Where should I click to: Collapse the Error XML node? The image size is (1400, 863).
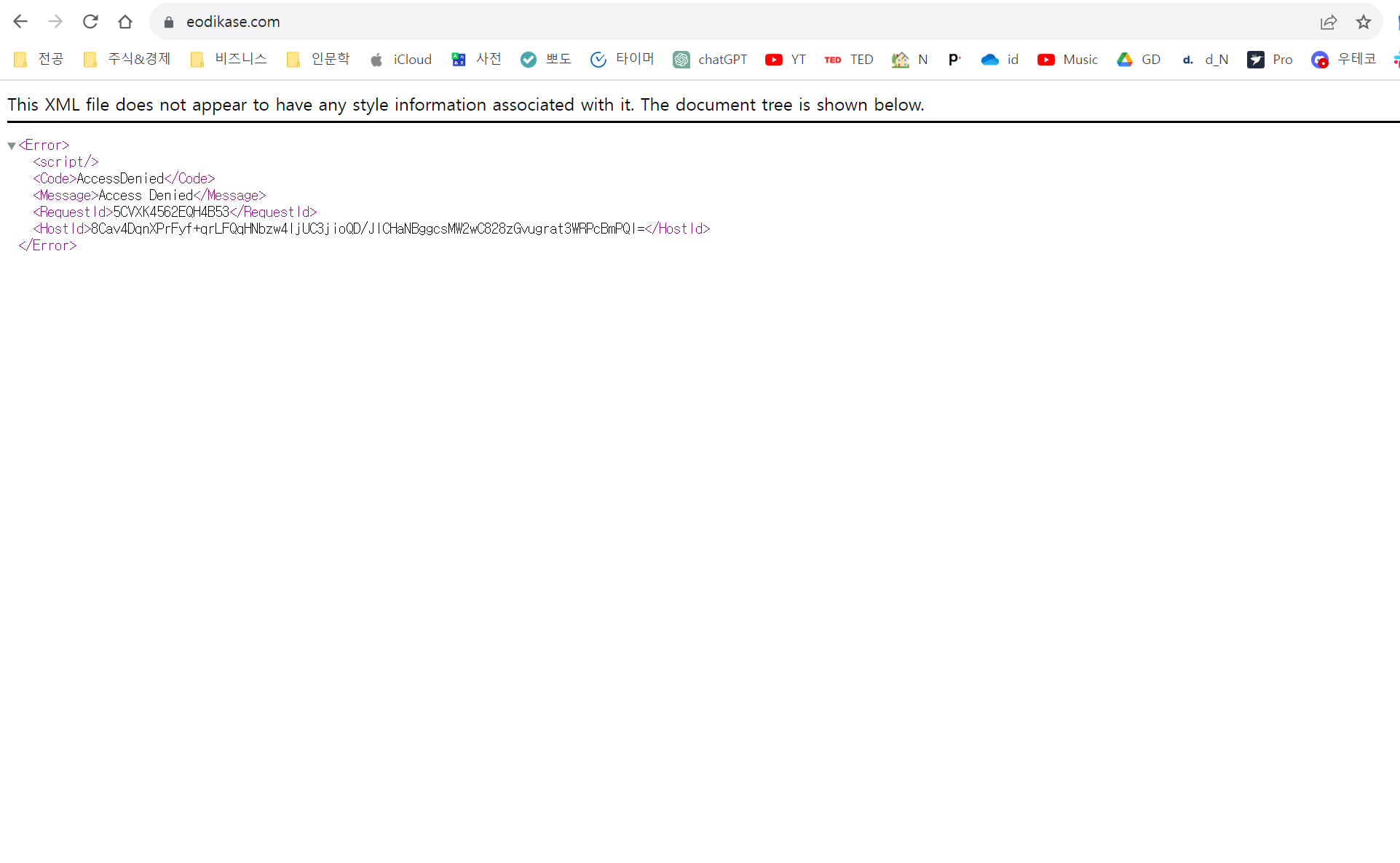click(12, 146)
